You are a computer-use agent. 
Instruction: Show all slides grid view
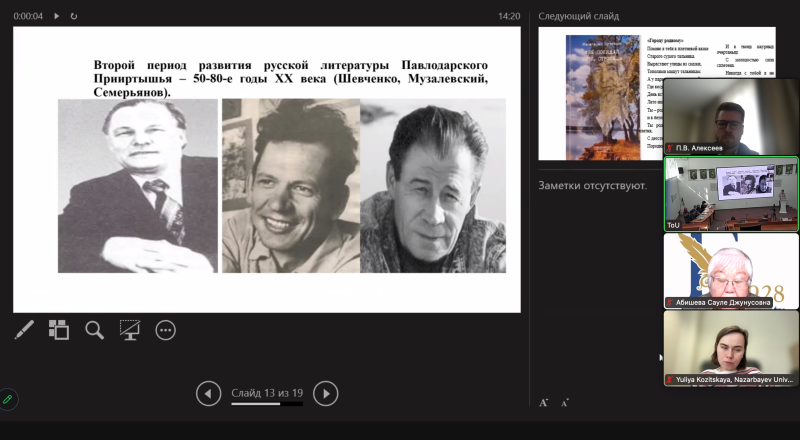[59, 330]
